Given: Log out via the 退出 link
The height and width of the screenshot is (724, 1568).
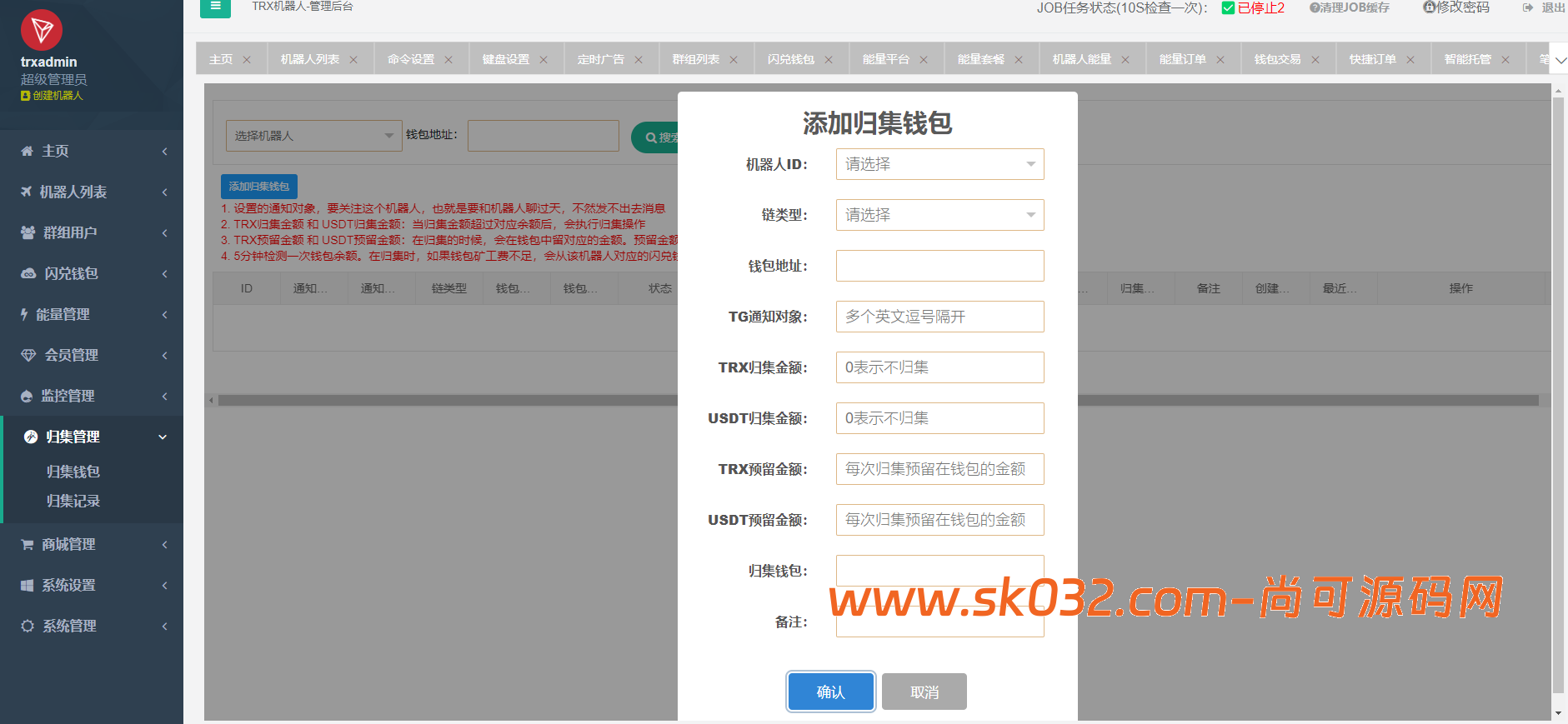Looking at the screenshot, I should pos(1544,7).
